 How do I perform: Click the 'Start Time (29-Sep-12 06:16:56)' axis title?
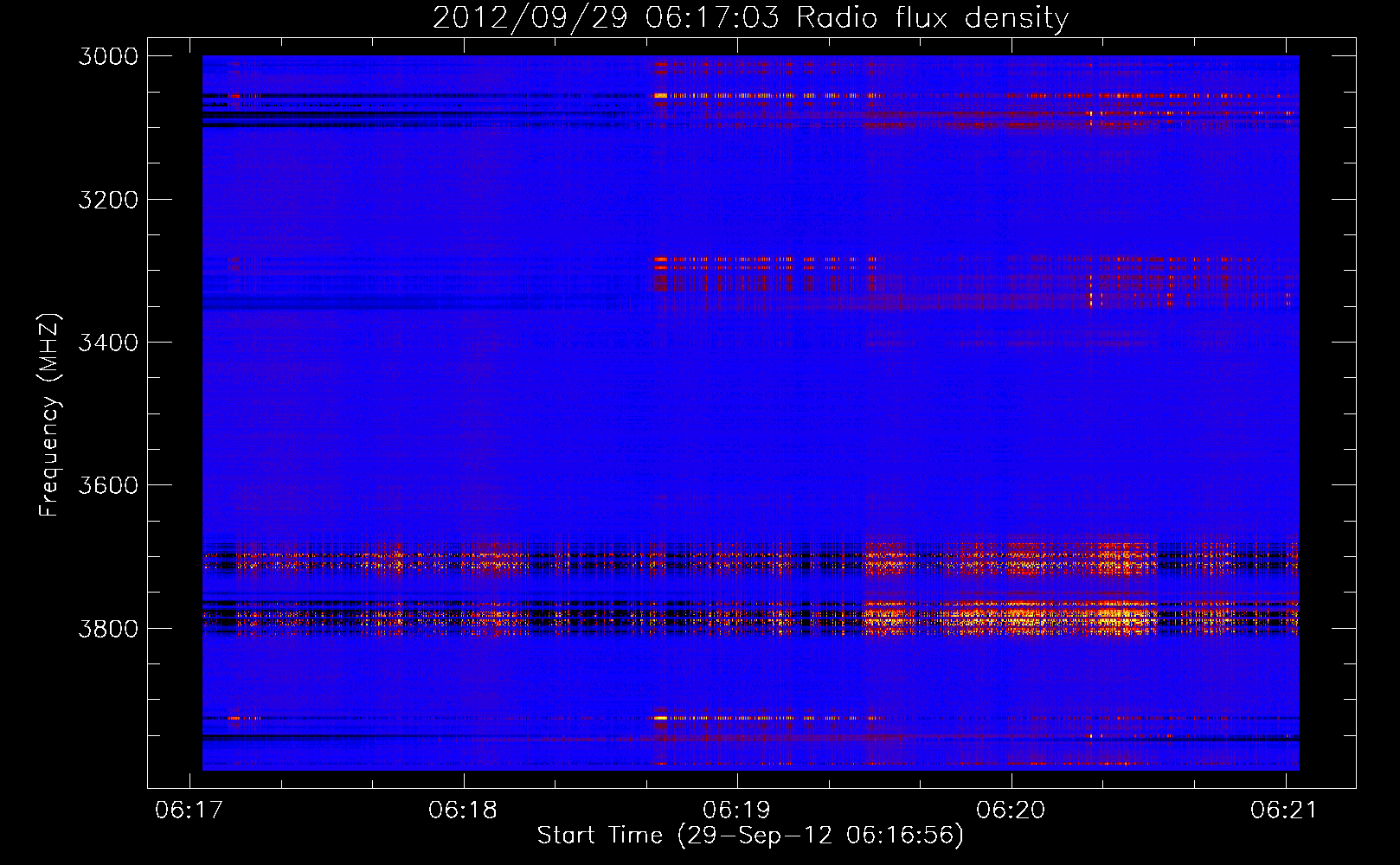point(750,836)
